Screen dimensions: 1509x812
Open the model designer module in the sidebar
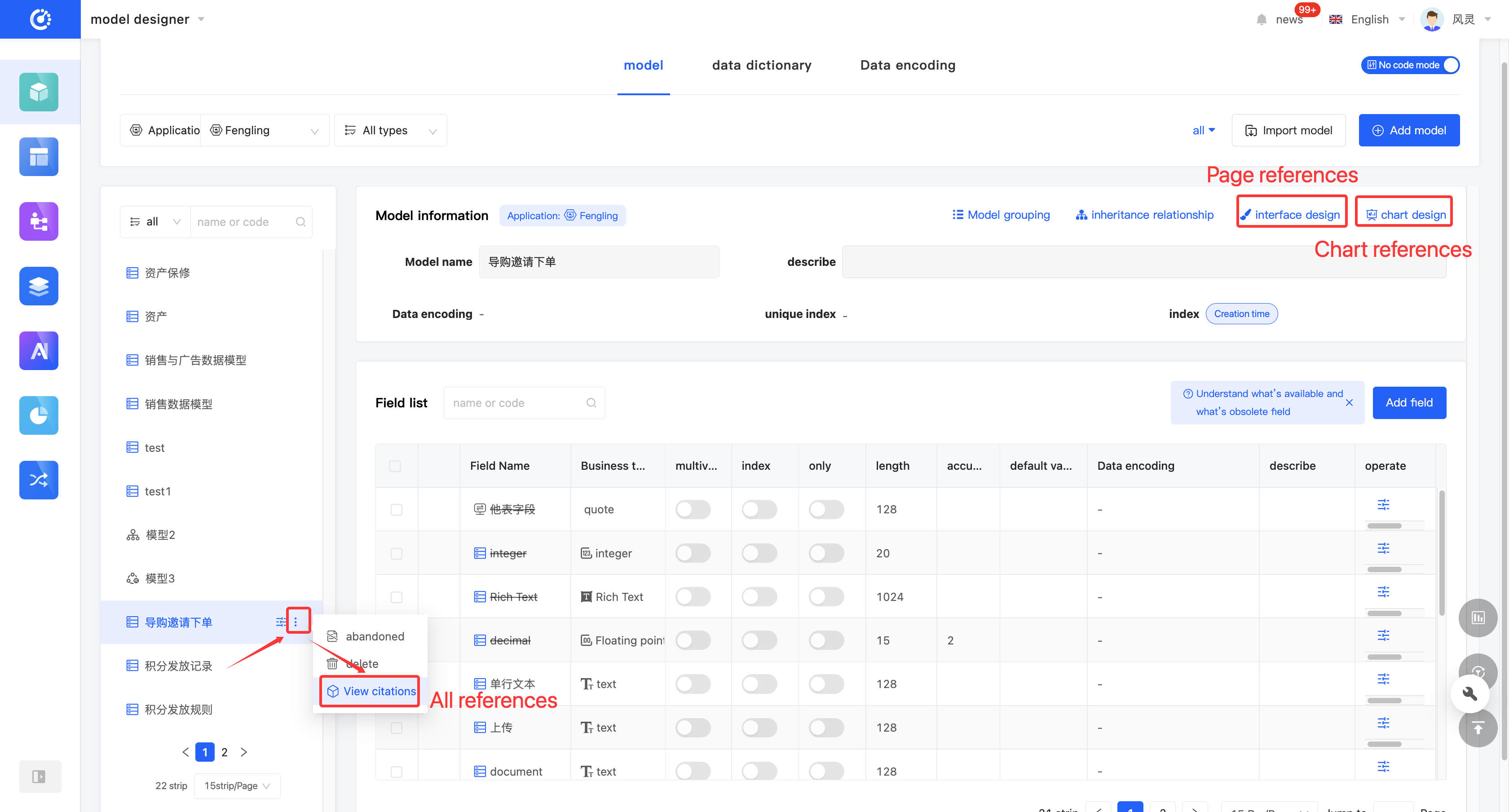point(39,92)
